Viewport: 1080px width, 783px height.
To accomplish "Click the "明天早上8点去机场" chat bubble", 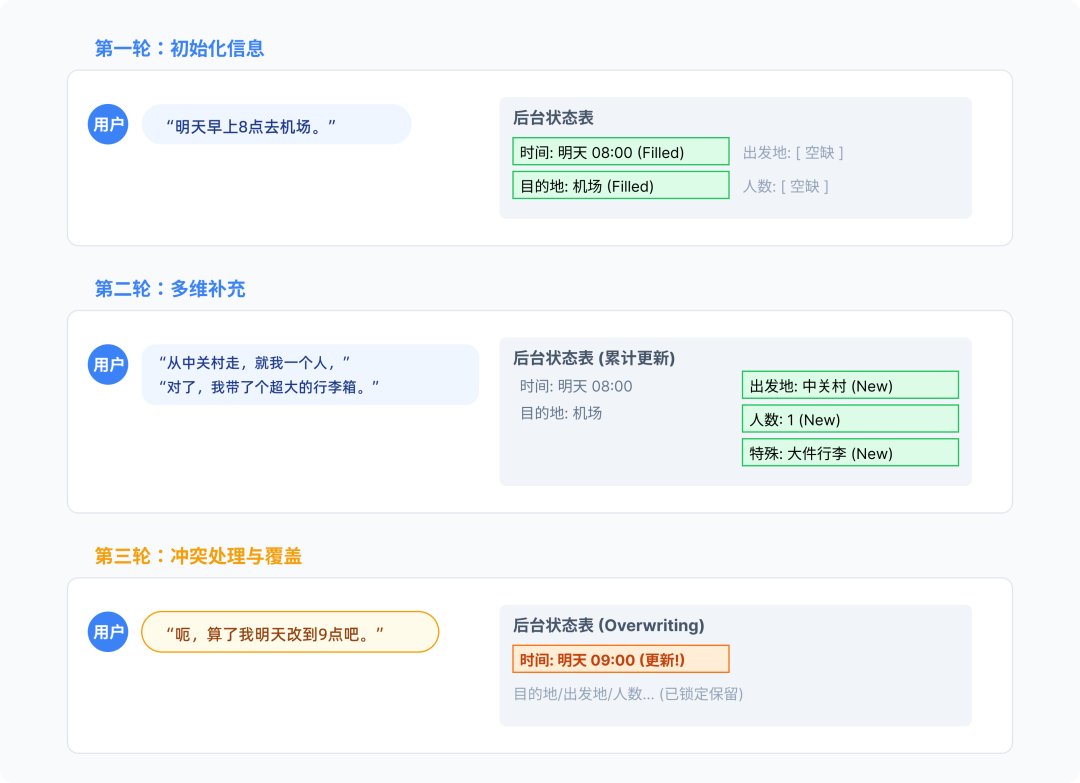I will 276,125.
